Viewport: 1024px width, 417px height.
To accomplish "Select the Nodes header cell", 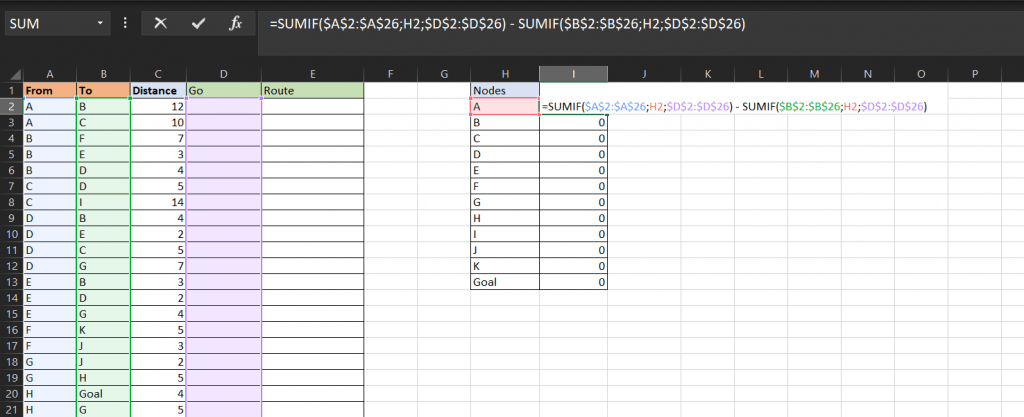I will 504,91.
